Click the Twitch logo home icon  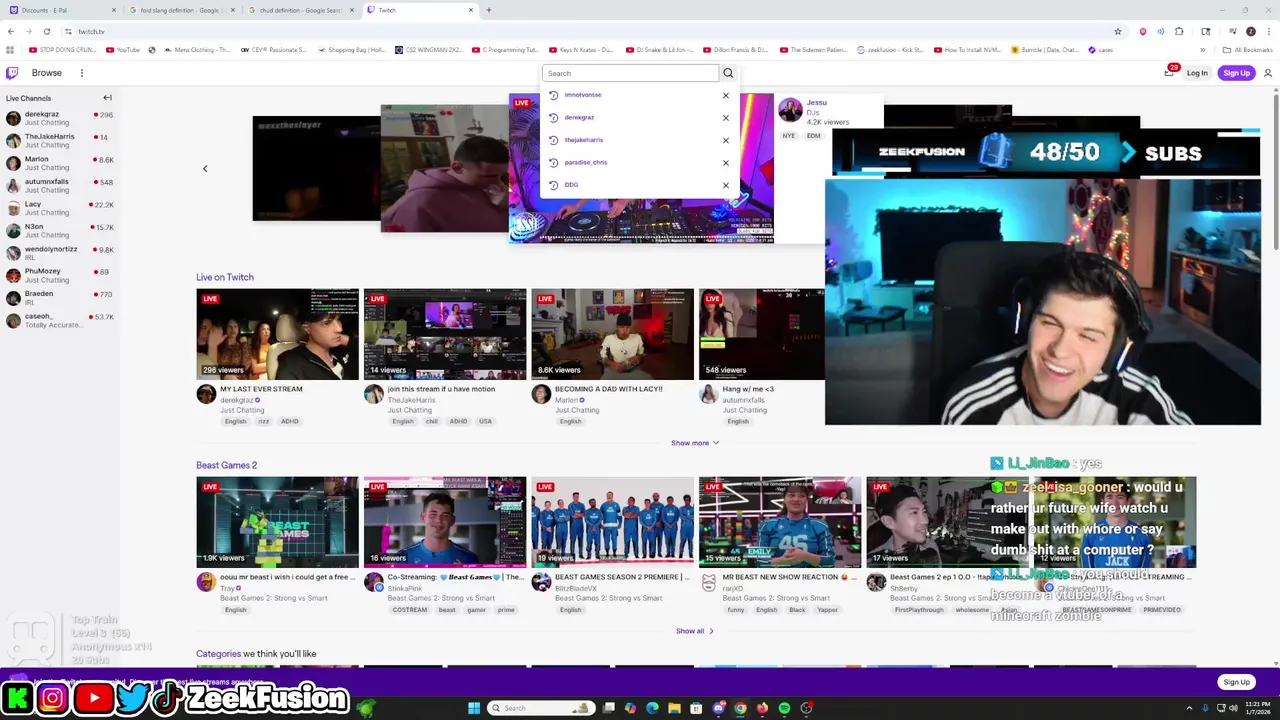(x=12, y=73)
